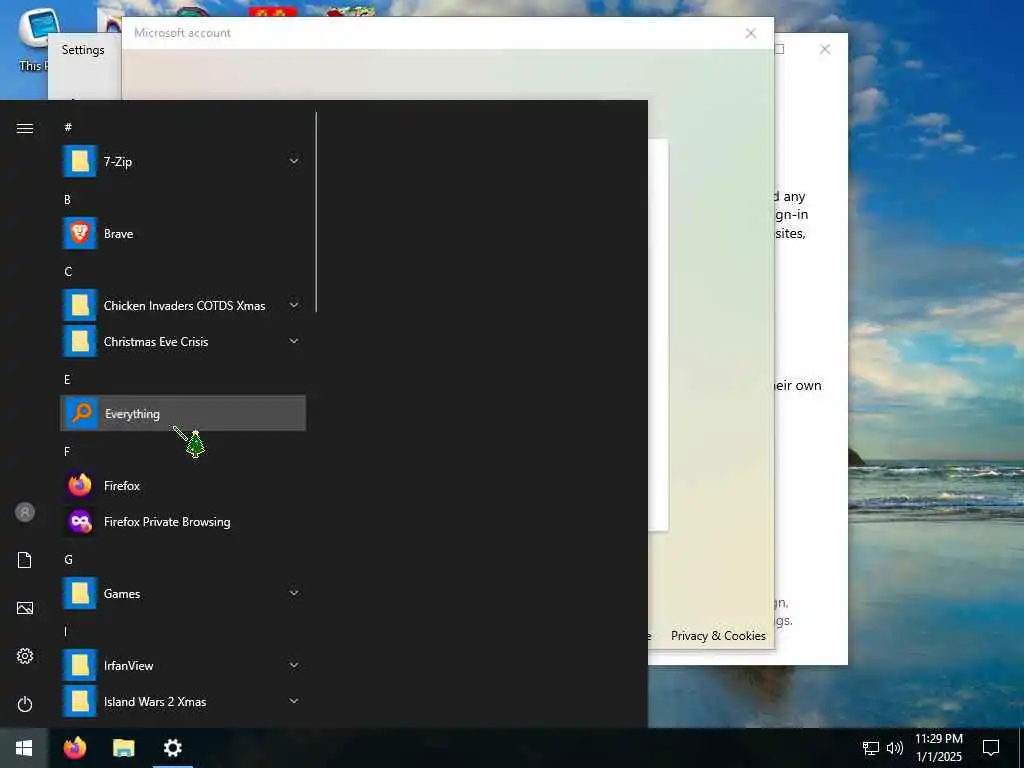Expand the Island Wars 2 Xmas chevron
This screenshot has width=1024, height=768.
(x=294, y=701)
